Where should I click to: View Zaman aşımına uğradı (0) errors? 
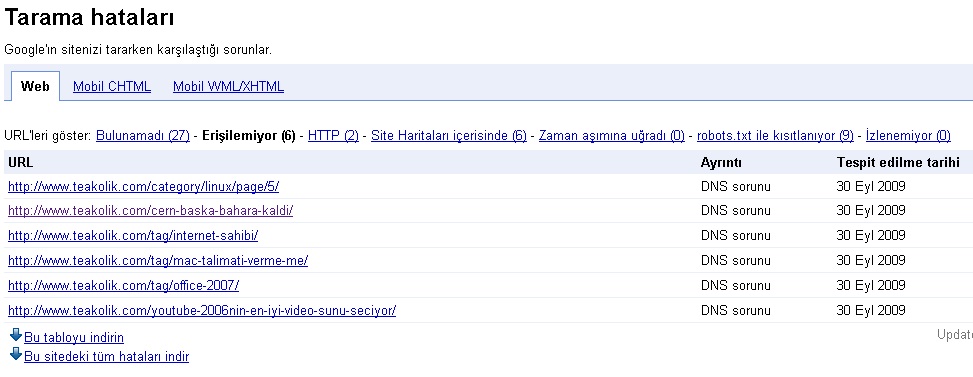(x=612, y=136)
